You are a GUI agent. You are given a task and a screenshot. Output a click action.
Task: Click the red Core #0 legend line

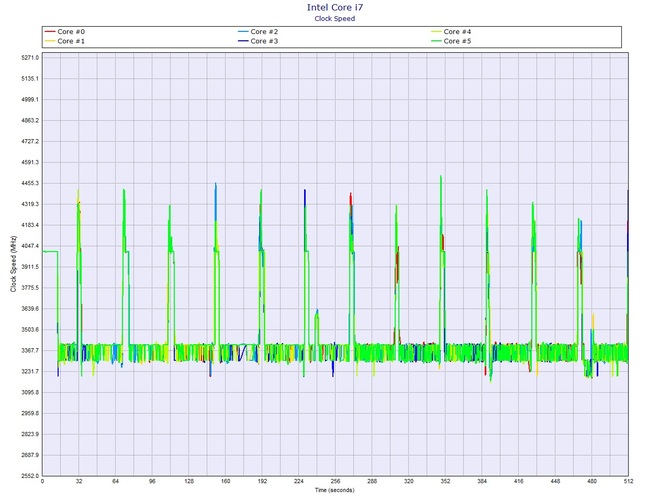coord(50,32)
